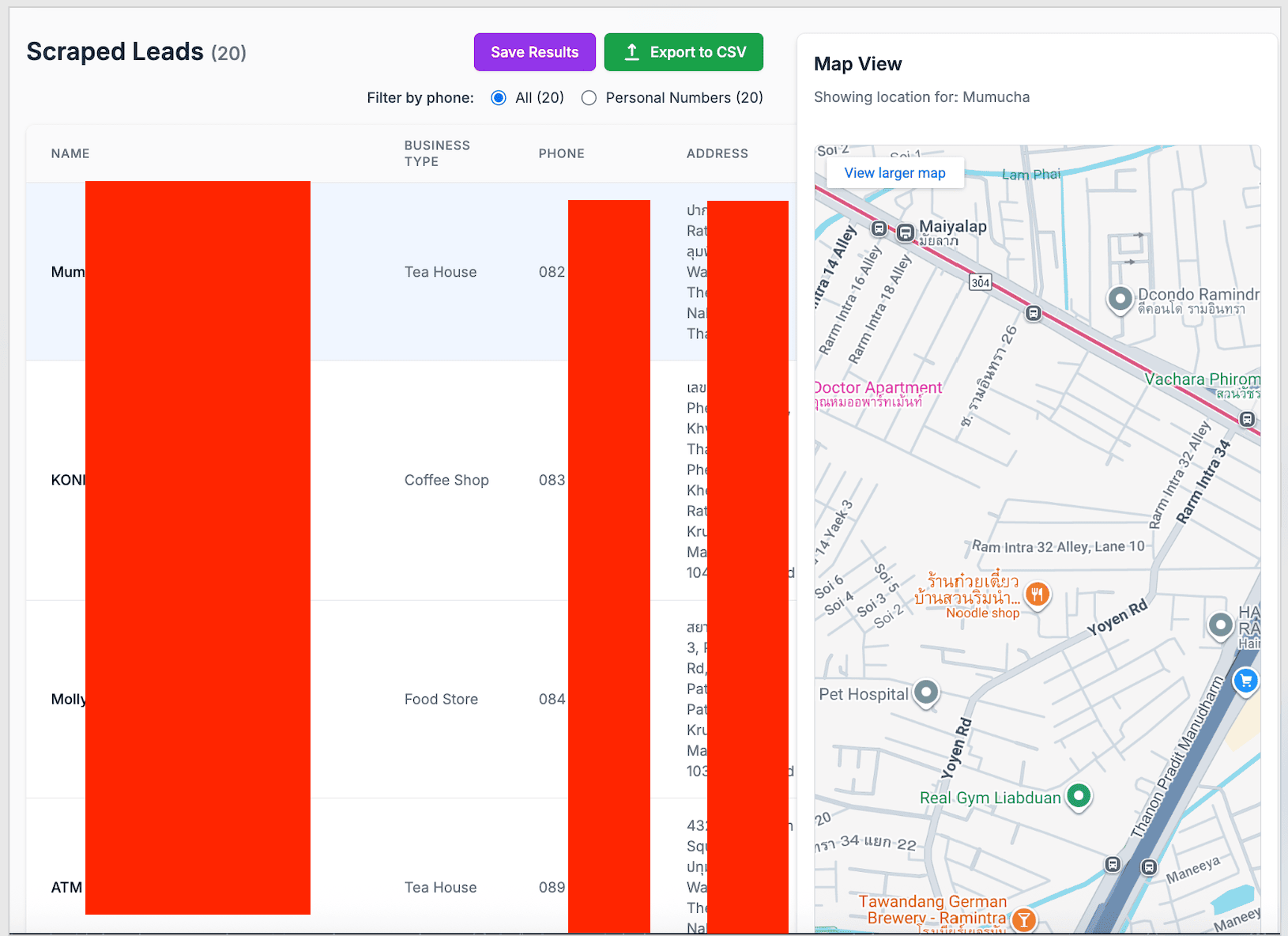The image size is (1288, 936).
Task: Click the Vachara Phirom park label
Action: (1201, 379)
